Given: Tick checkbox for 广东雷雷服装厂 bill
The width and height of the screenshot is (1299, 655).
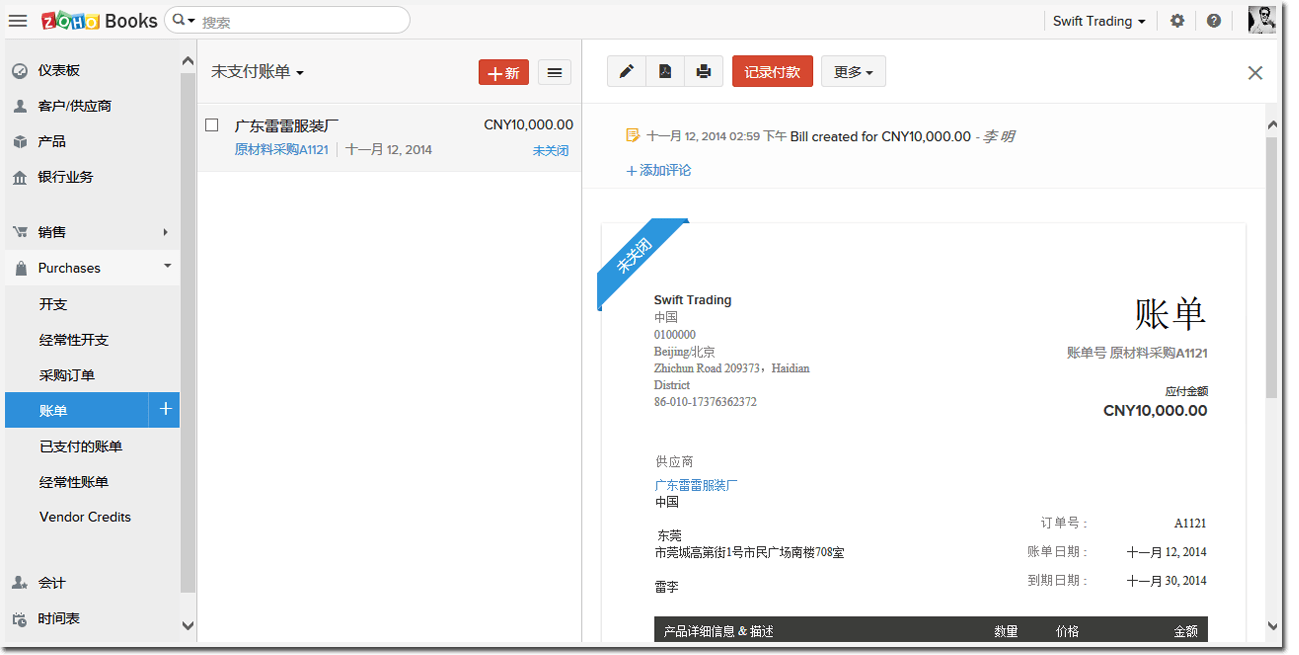Looking at the screenshot, I should [x=212, y=125].
